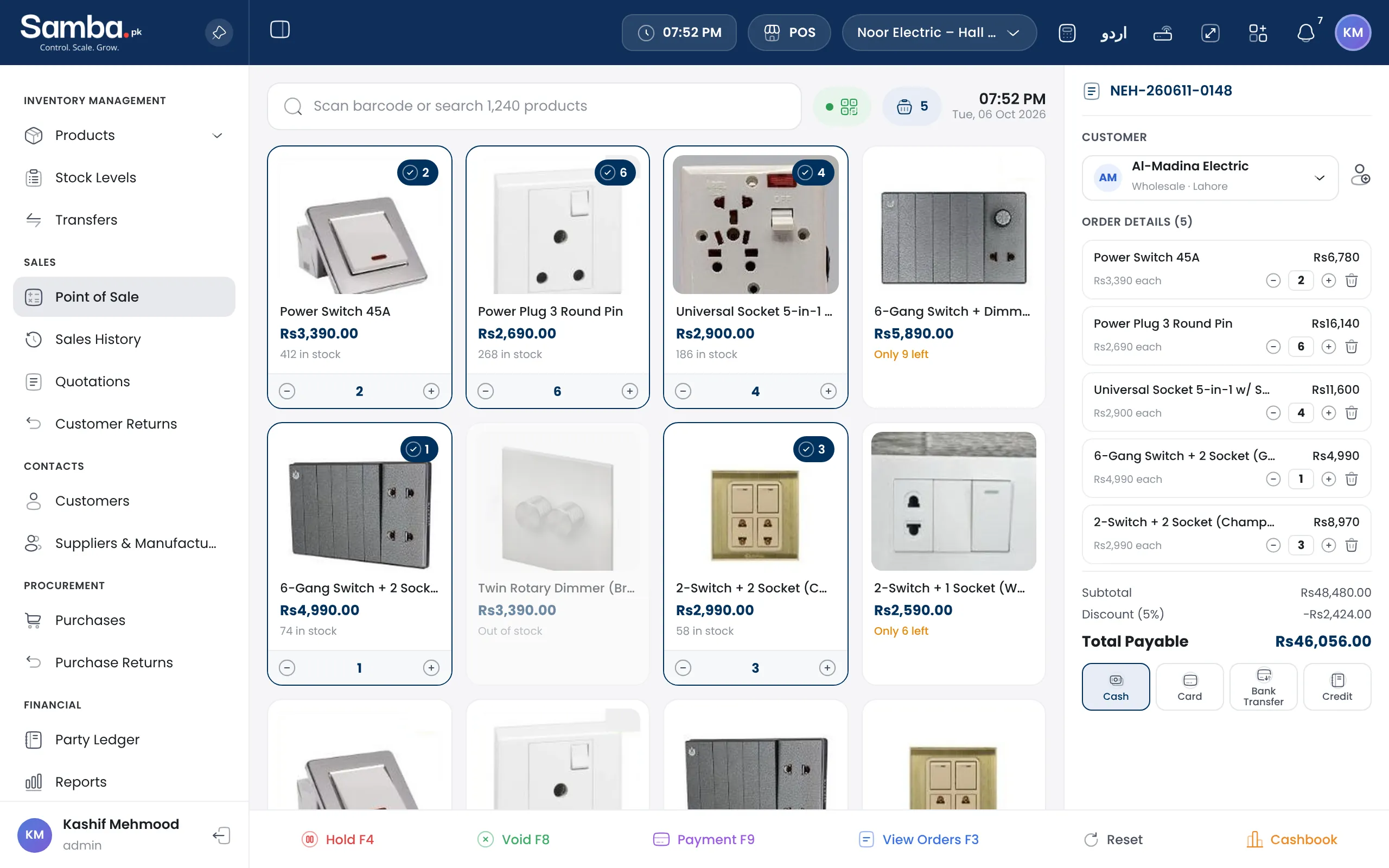Screen dimensions: 1389x868
Task: Select Cash payment method
Action: 1115,687
